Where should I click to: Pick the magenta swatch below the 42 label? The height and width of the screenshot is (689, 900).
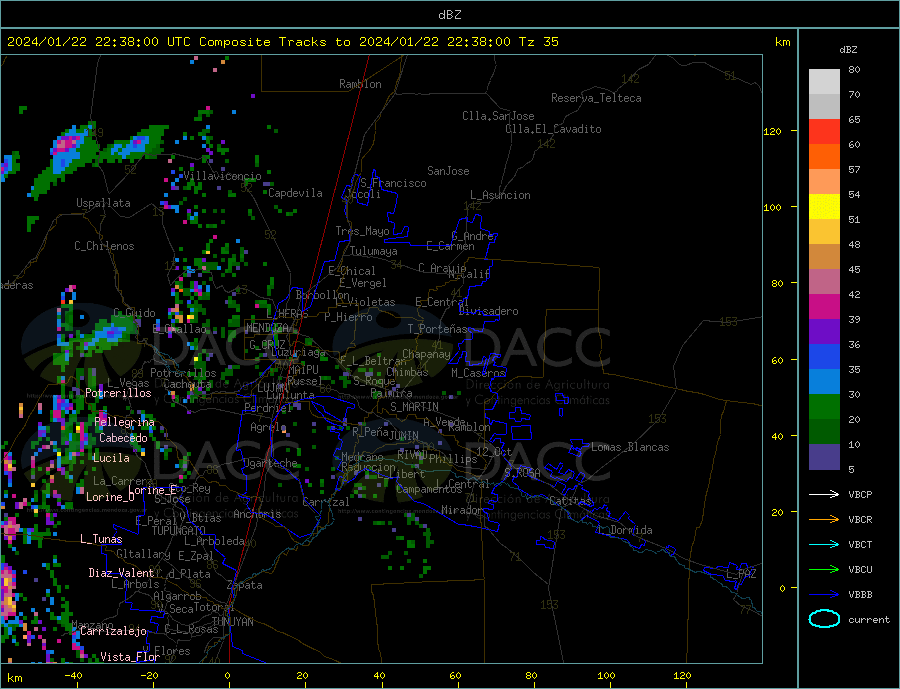coord(824,307)
